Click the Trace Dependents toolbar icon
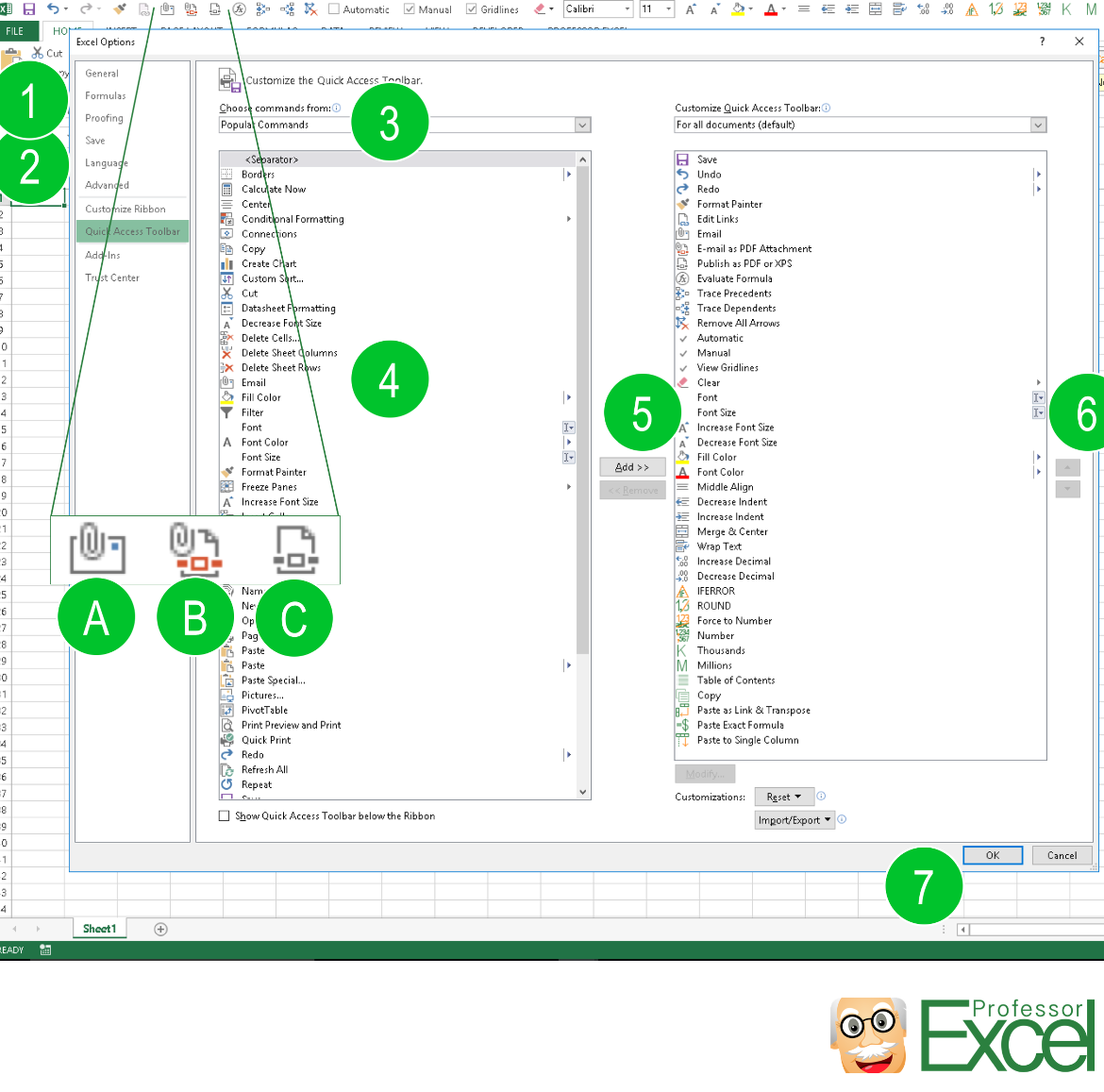This screenshot has height=1092, width=1104. click(x=287, y=9)
